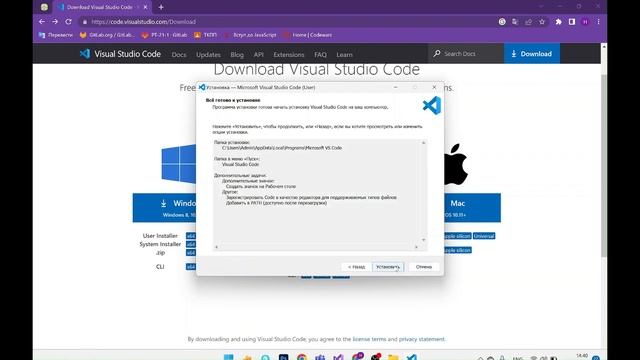Open the GitLab.org / GitLab bookmark
This screenshot has width=640, height=360.
pos(107,35)
